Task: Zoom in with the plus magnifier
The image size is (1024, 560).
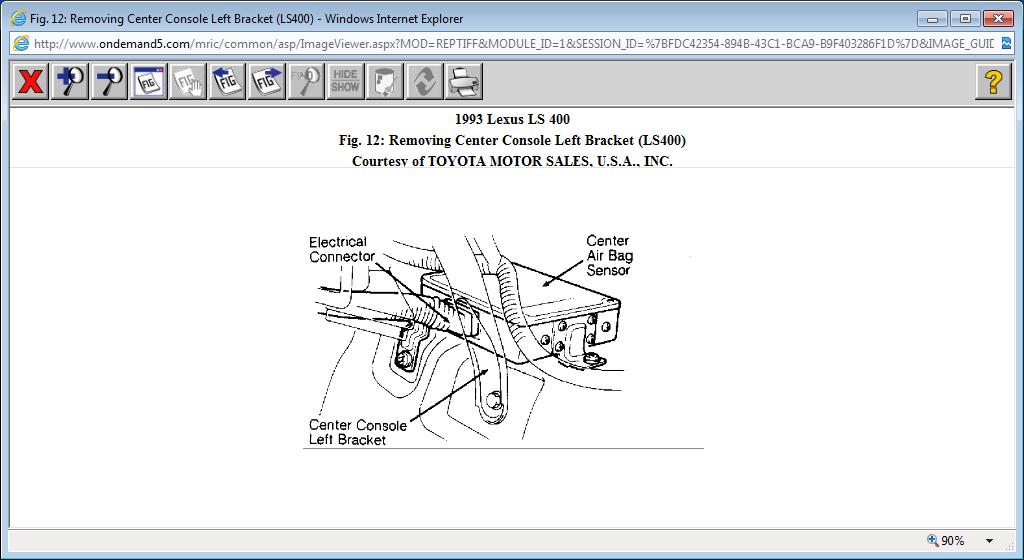Action: point(70,82)
